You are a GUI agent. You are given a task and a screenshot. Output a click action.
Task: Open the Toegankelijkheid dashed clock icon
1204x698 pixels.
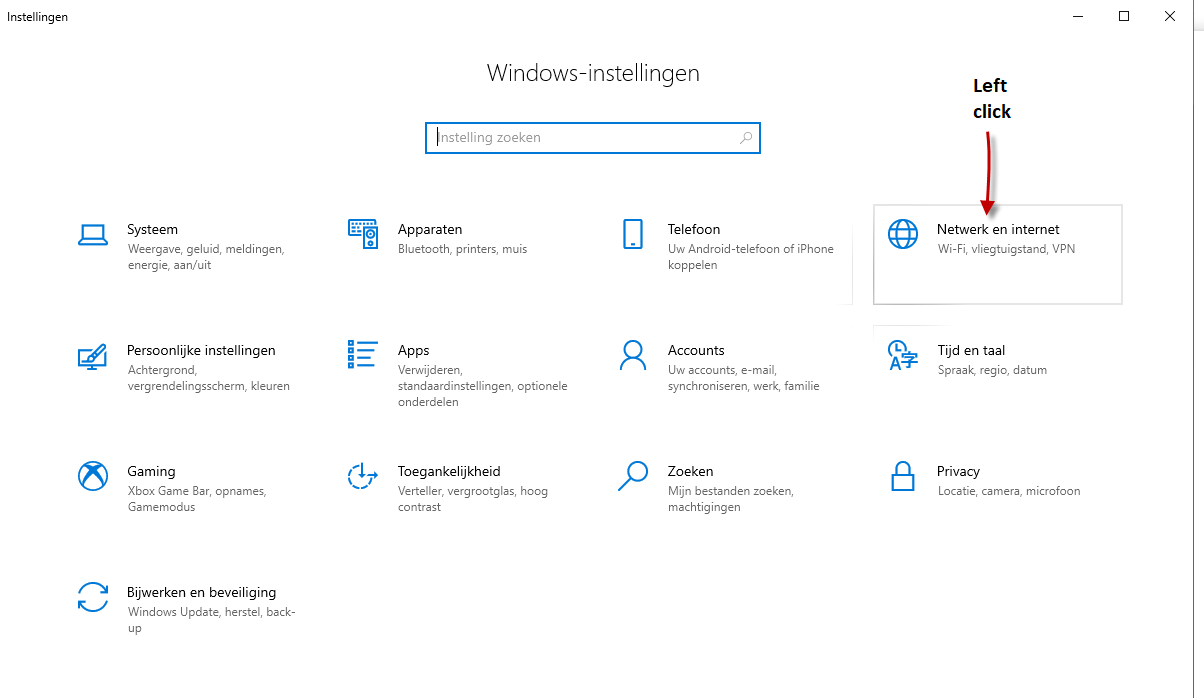(x=362, y=476)
